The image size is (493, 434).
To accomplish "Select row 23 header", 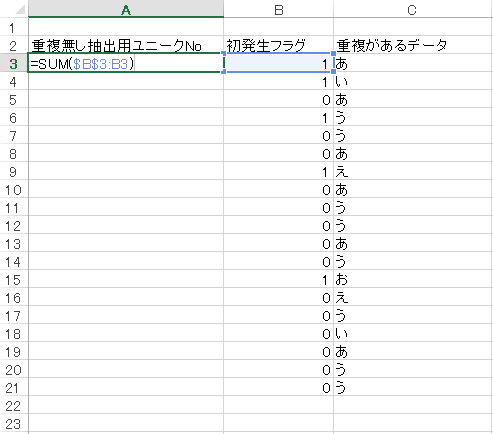I will click(x=14, y=423).
